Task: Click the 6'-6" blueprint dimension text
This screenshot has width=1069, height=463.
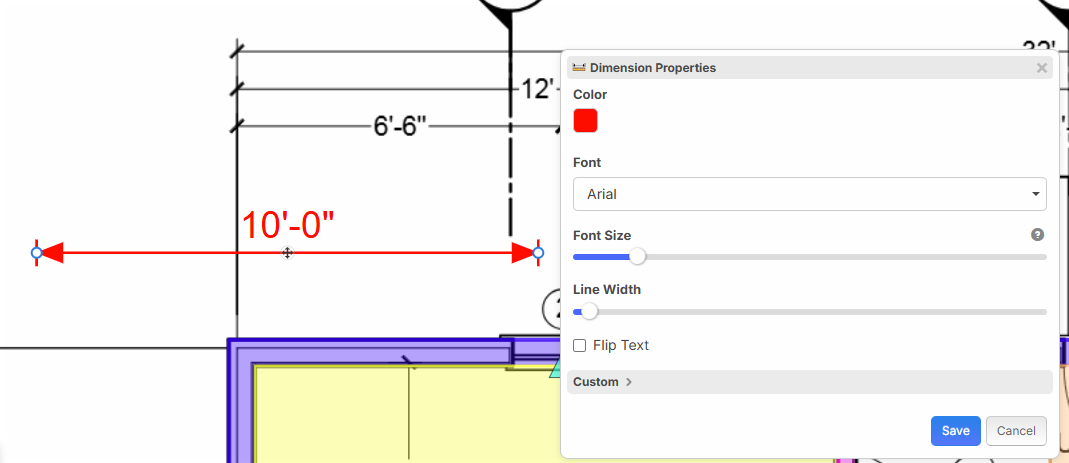Action: pos(400,127)
